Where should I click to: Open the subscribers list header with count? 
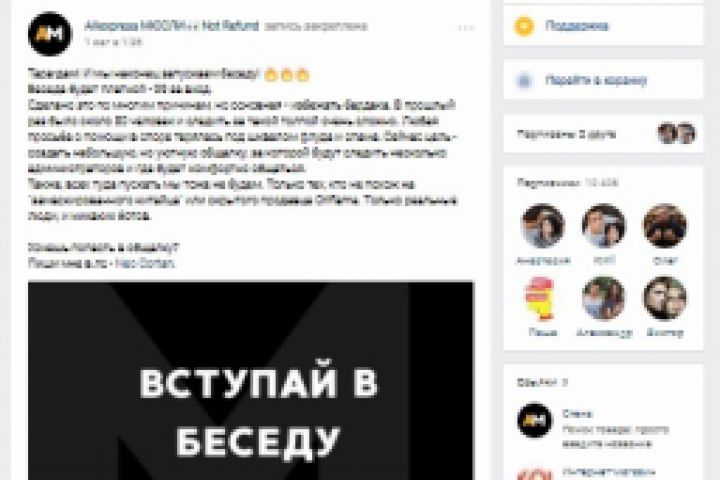568,183
